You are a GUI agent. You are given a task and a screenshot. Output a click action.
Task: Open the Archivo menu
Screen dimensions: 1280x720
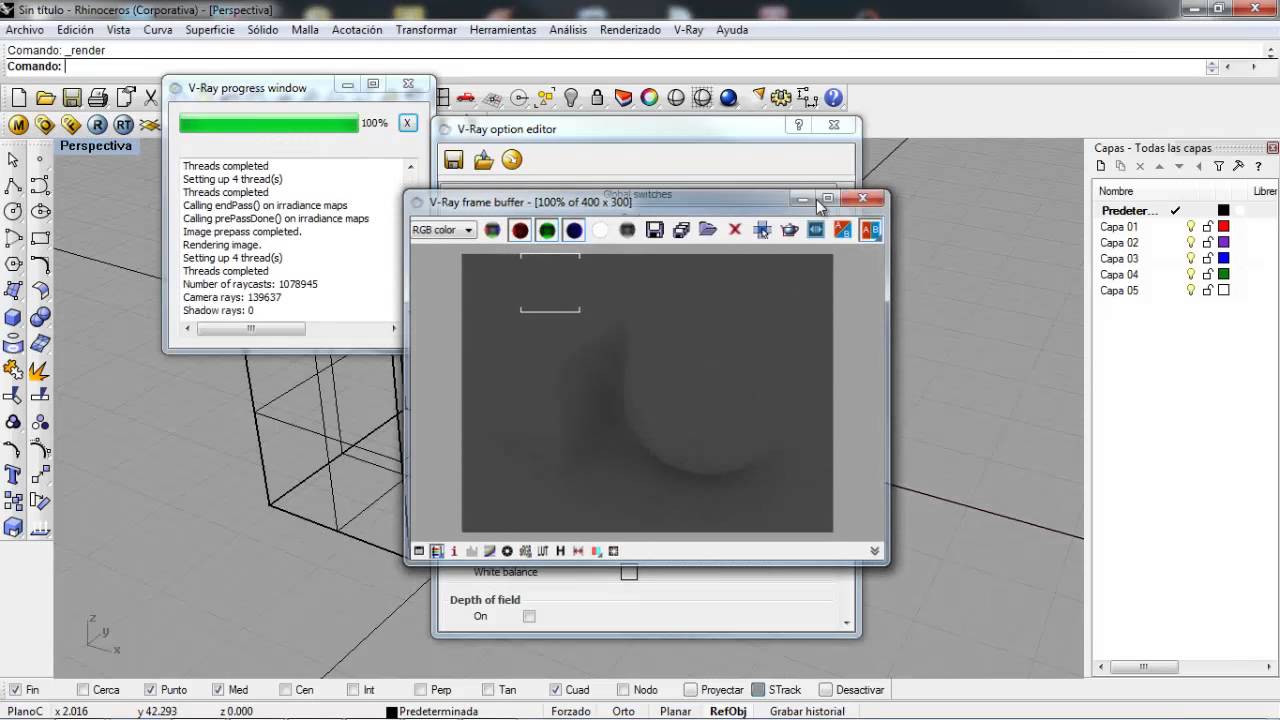coord(25,30)
